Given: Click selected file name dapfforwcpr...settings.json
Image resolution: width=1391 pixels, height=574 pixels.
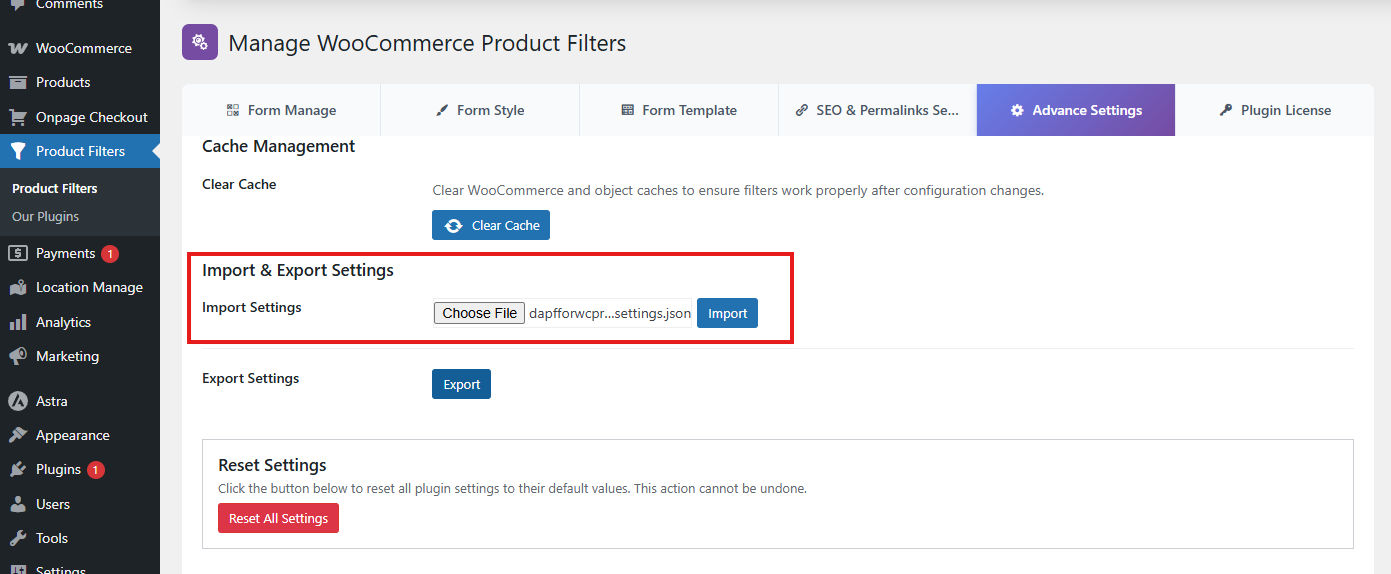Looking at the screenshot, I should coord(610,313).
